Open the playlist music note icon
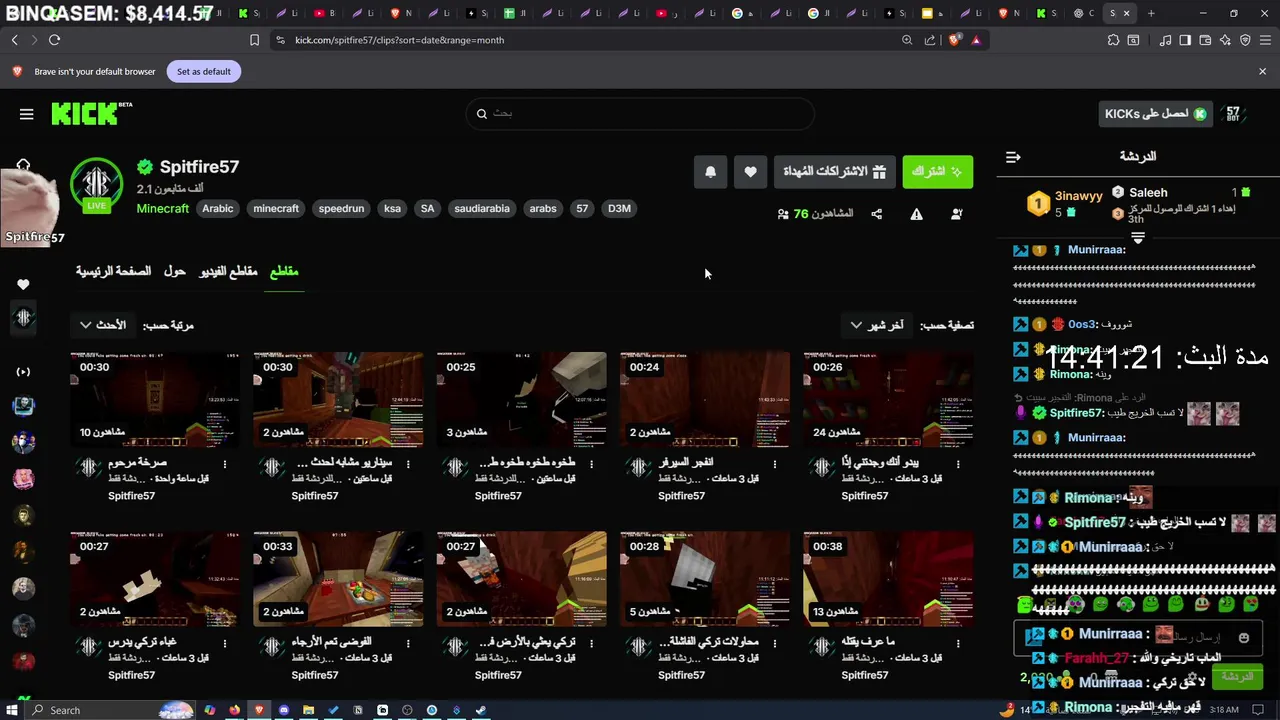Image resolution: width=1280 pixels, height=720 pixels. click(x=1165, y=40)
